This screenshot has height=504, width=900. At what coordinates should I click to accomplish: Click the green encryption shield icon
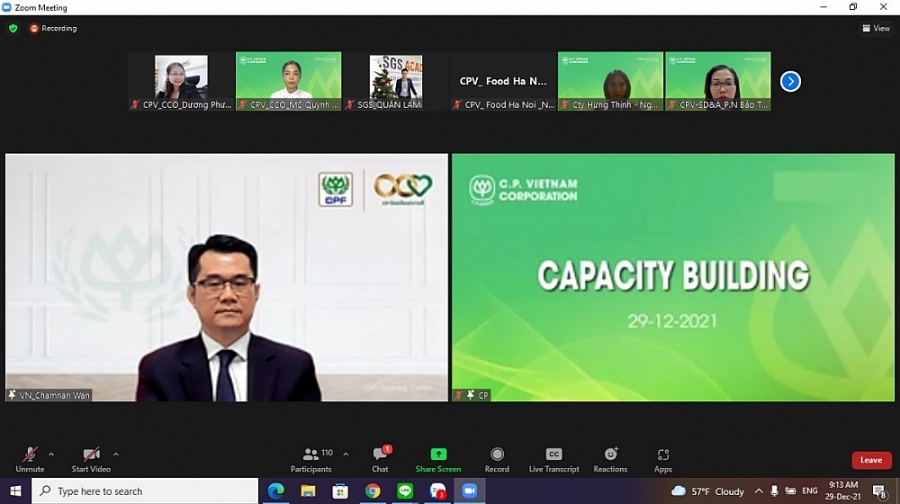13,28
